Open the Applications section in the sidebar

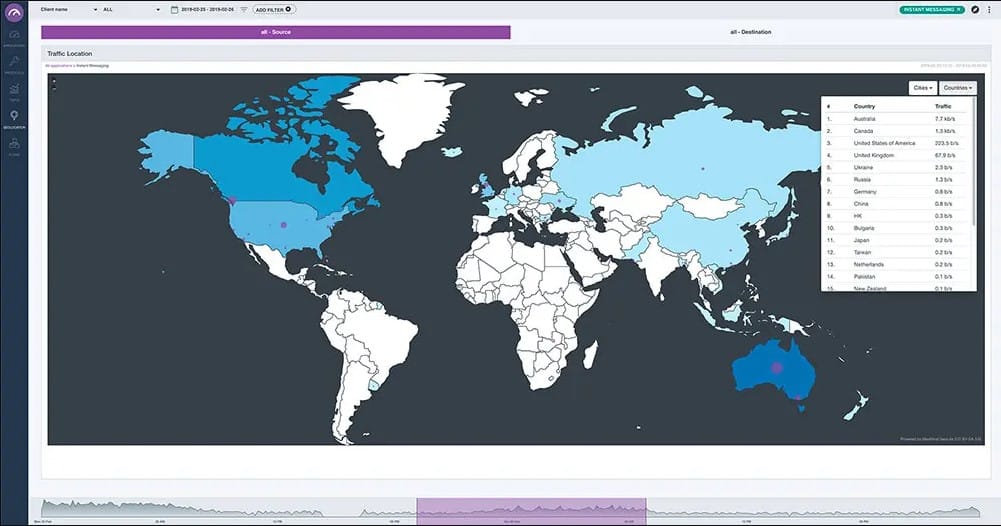point(14,37)
